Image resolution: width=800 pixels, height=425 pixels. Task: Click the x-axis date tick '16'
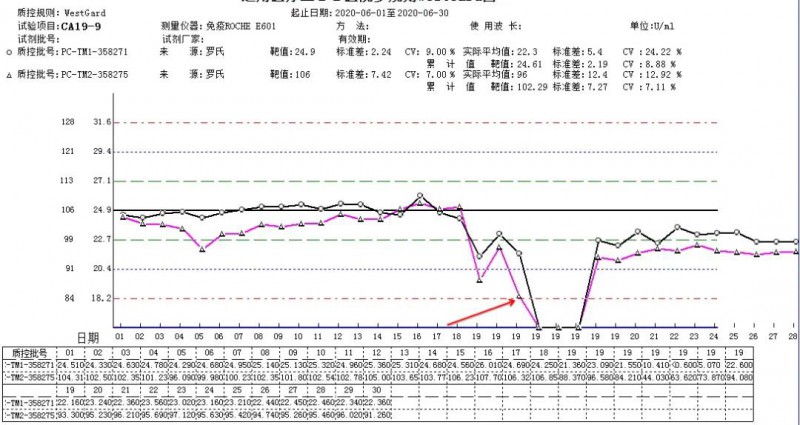pos(417,337)
